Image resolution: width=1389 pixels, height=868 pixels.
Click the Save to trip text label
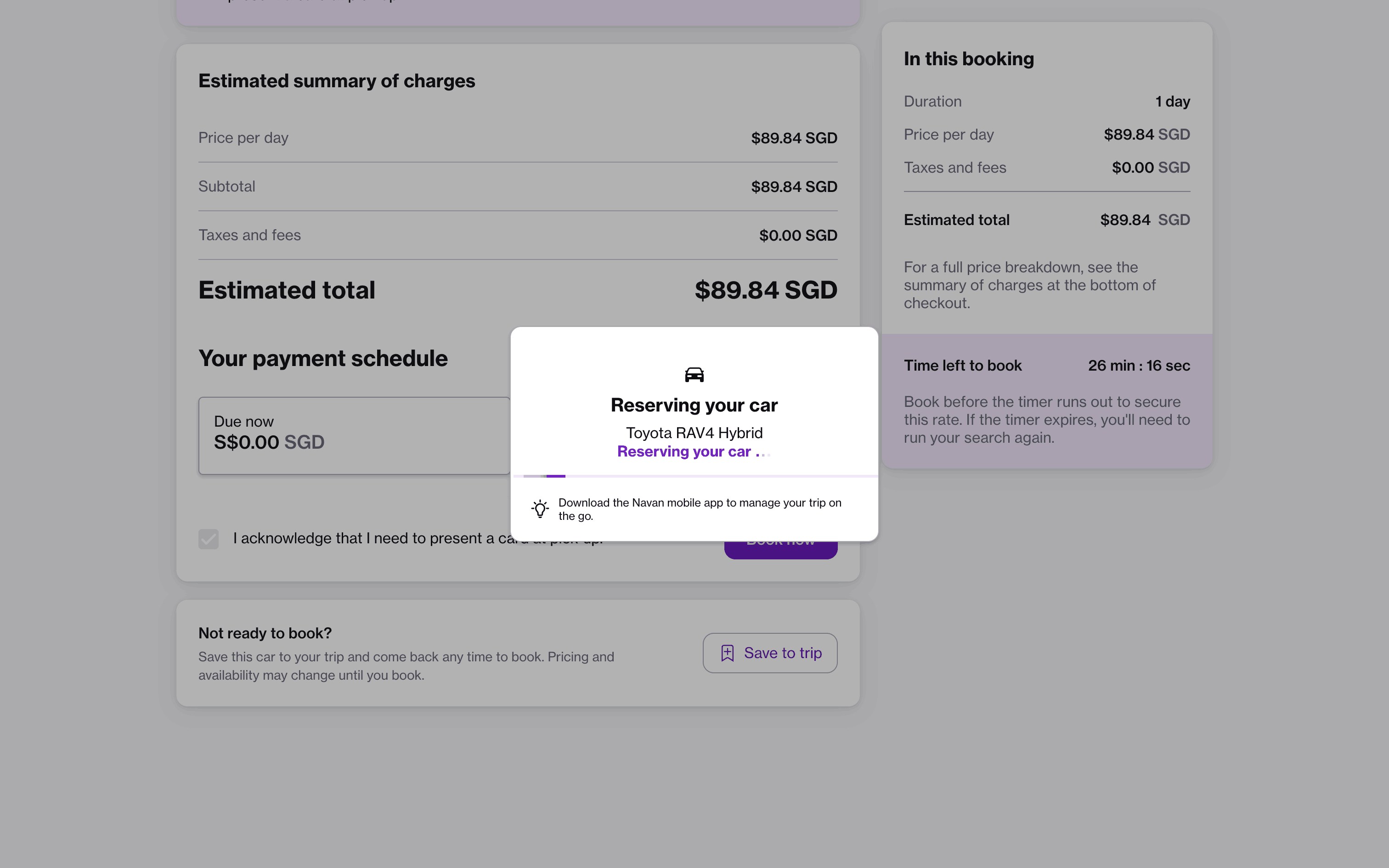click(x=782, y=653)
